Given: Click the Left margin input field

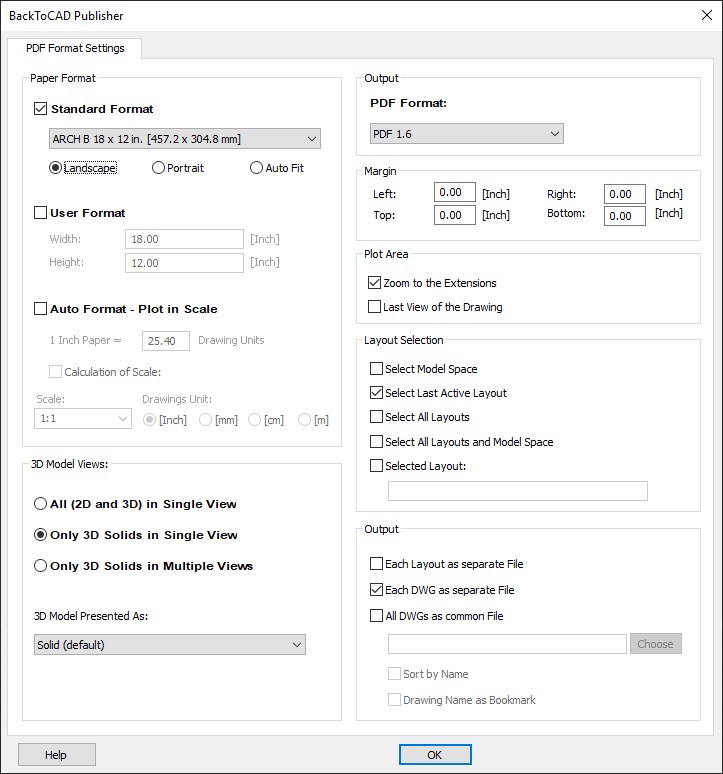Looking at the screenshot, I should pos(455,193).
